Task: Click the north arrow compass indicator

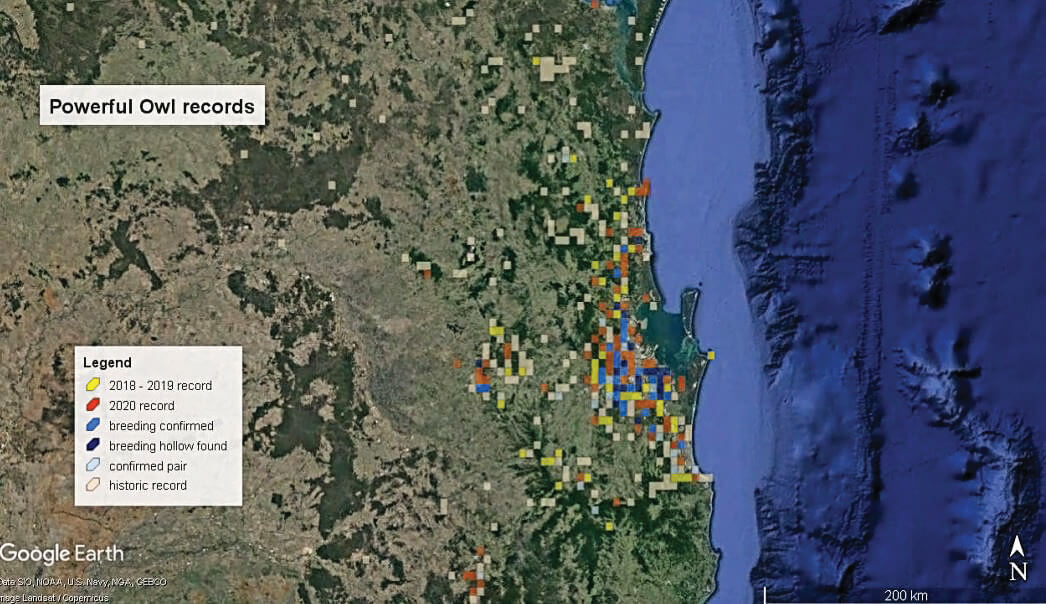Action: pyautogui.click(x=1017, y=558)
